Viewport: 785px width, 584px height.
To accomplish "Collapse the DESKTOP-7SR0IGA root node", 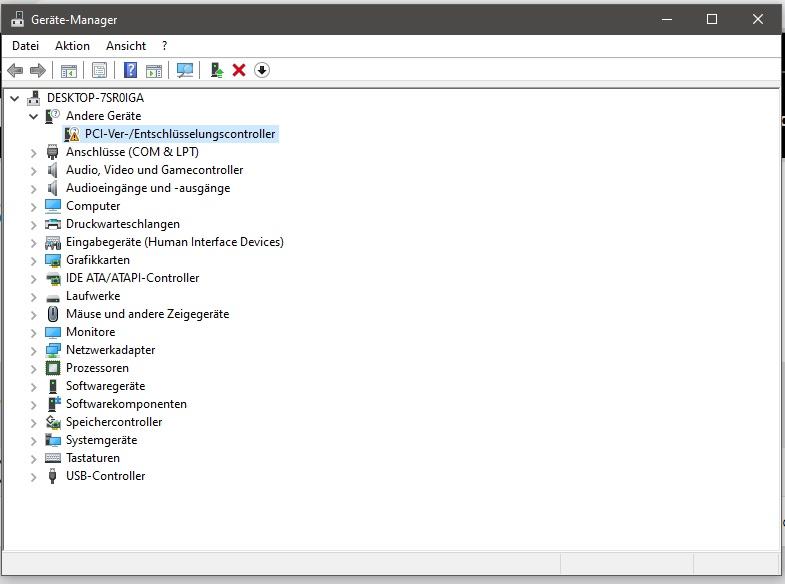I will pyautogui.click(x=15, y=98).
